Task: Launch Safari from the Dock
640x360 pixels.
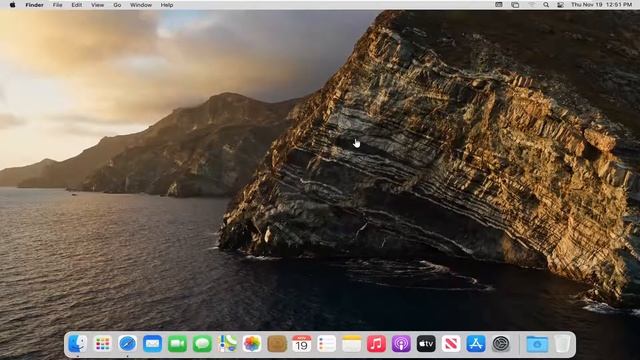Action: pyautogui.click(x=127, y=344)
